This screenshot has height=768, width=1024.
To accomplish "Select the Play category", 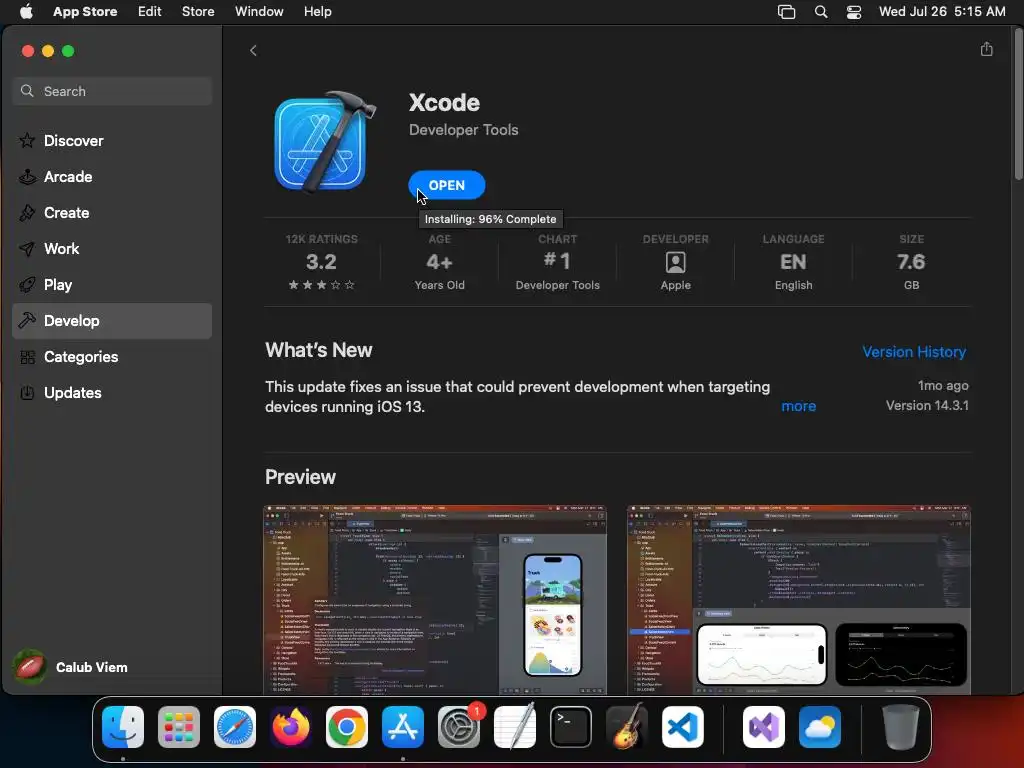I will [x=112, y=285].
